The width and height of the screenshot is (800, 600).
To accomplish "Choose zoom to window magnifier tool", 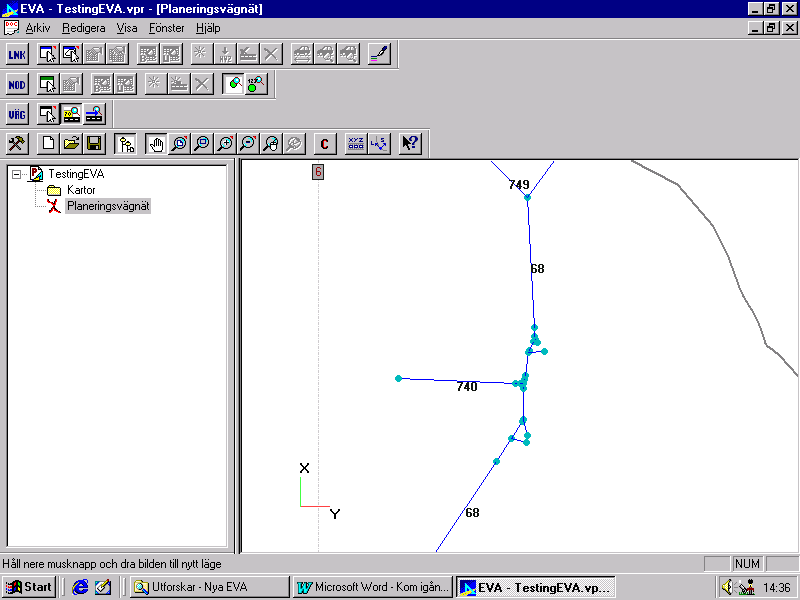I will [x=179, y=144].
